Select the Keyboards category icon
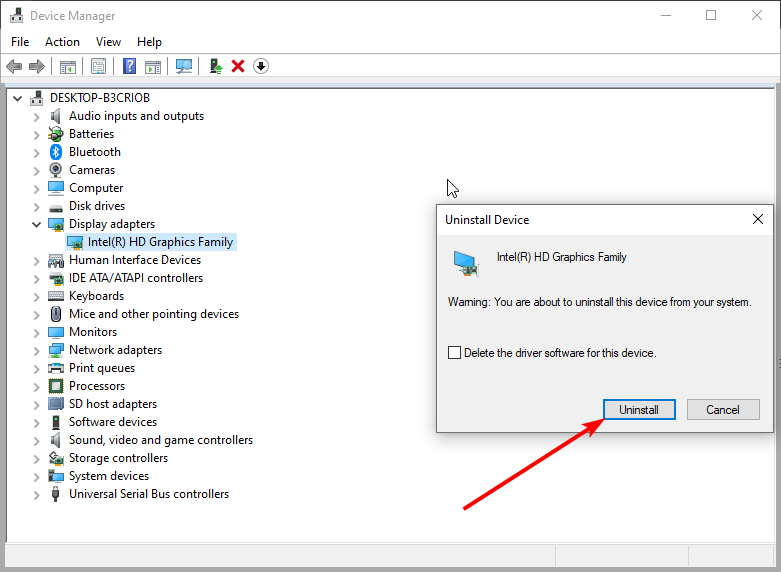Image resolution: width=781 pixels, height=572 pixels. [56, 296]
